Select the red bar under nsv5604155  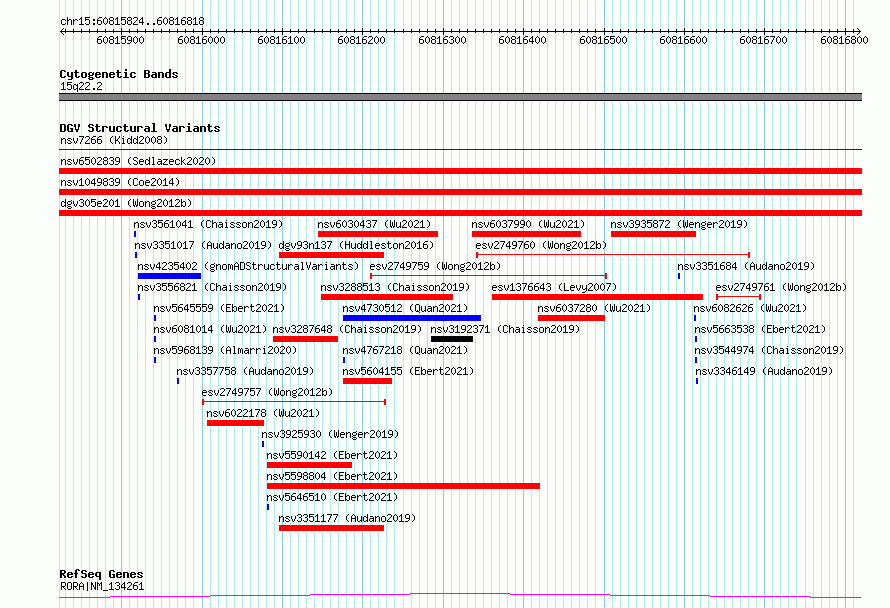(367, 381)
